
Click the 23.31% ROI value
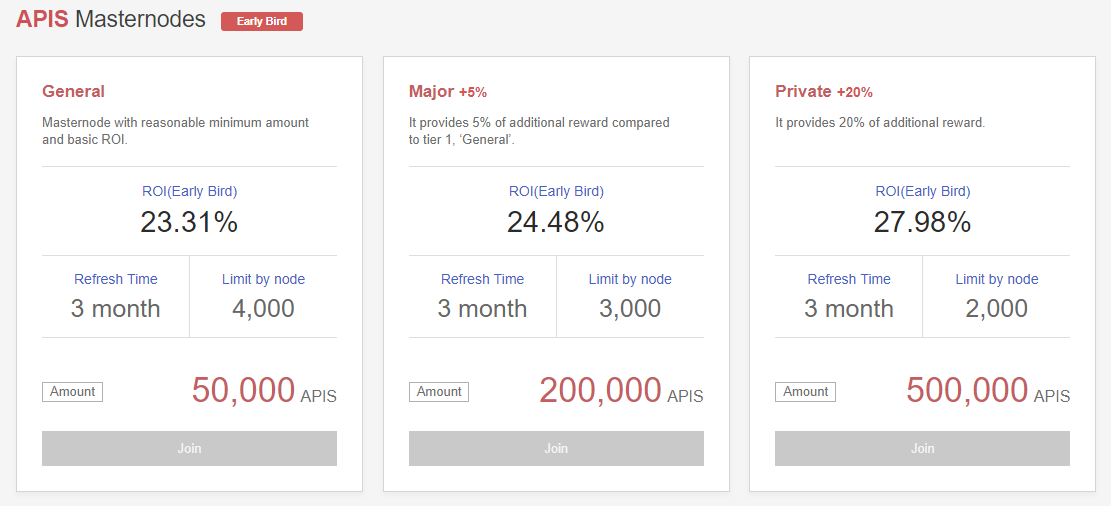coord(189,222)
